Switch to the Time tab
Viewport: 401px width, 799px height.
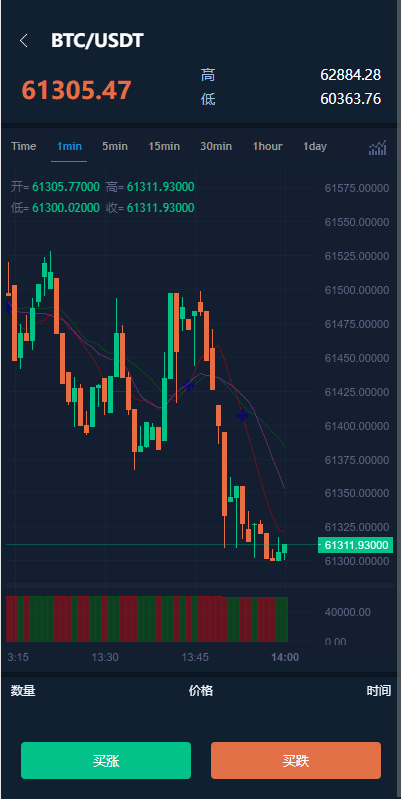[x=23, y=146]
